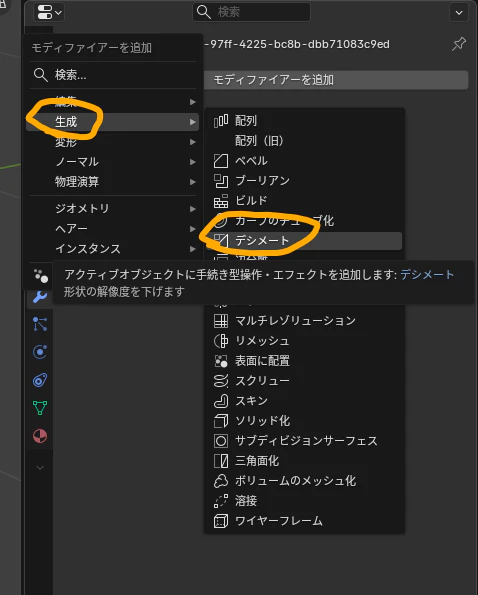Open the Object Data green triangle tab
The image size is (478, 595).
pyautogui.click(x=40, y=408)
